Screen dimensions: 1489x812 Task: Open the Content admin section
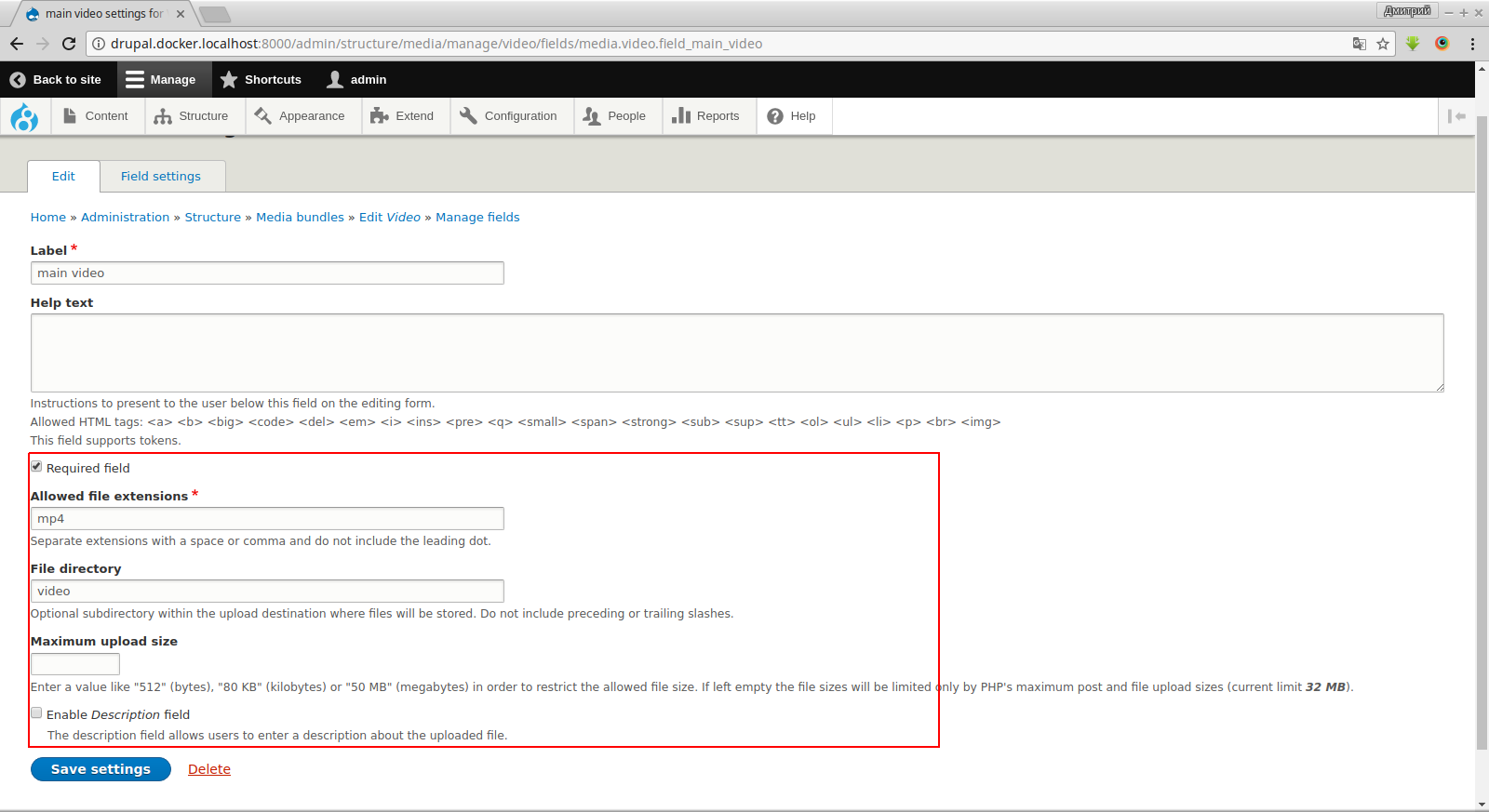click(x=96, y=116)
